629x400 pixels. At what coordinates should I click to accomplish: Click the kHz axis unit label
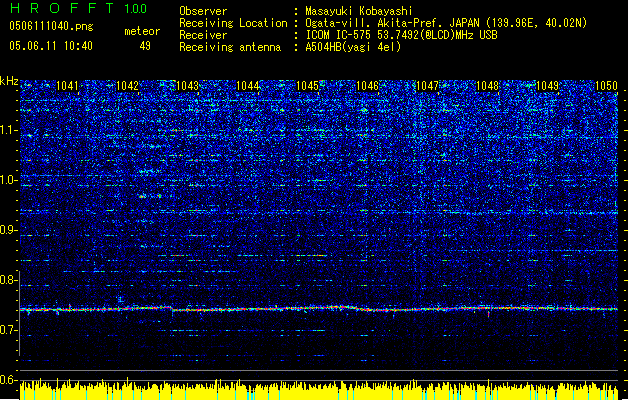coord(9,81)
